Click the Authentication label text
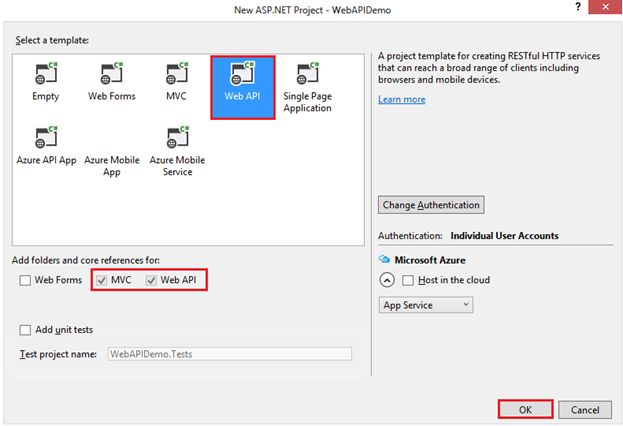 point(410,236)
